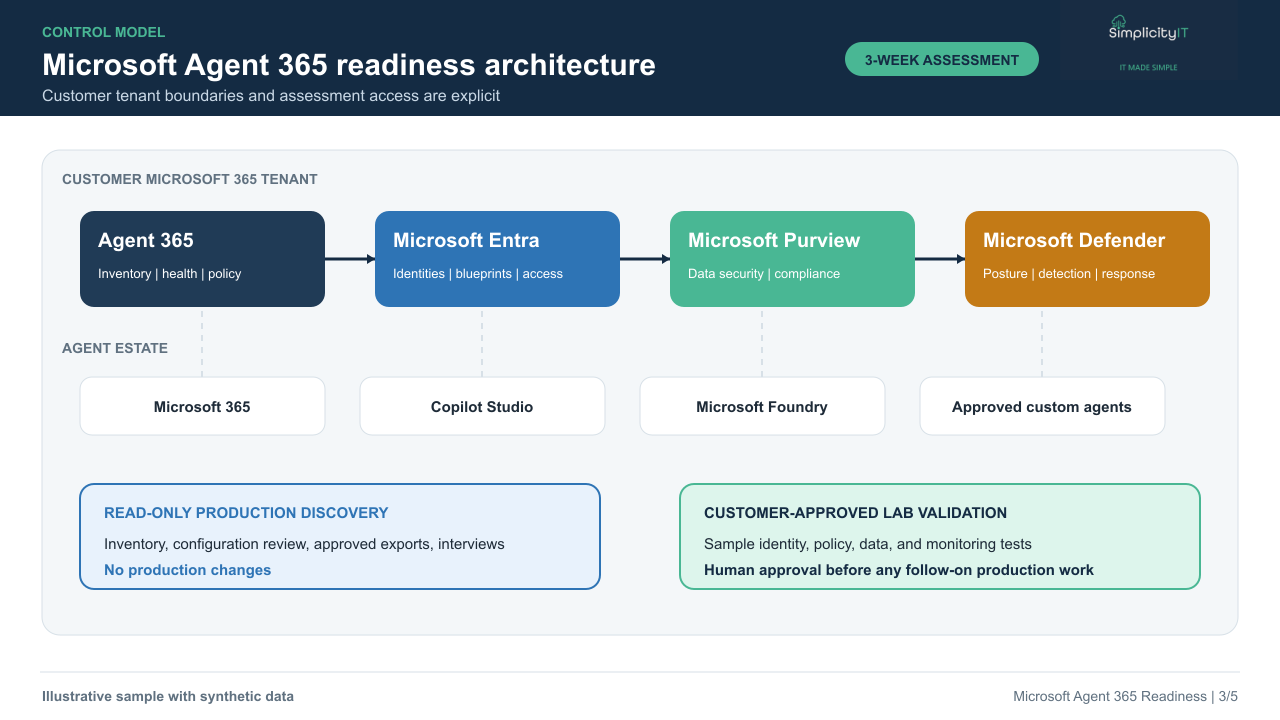Click 'Posture | detection | response' text
This screenshot has height=720, width=1280.
[1069, 274]
